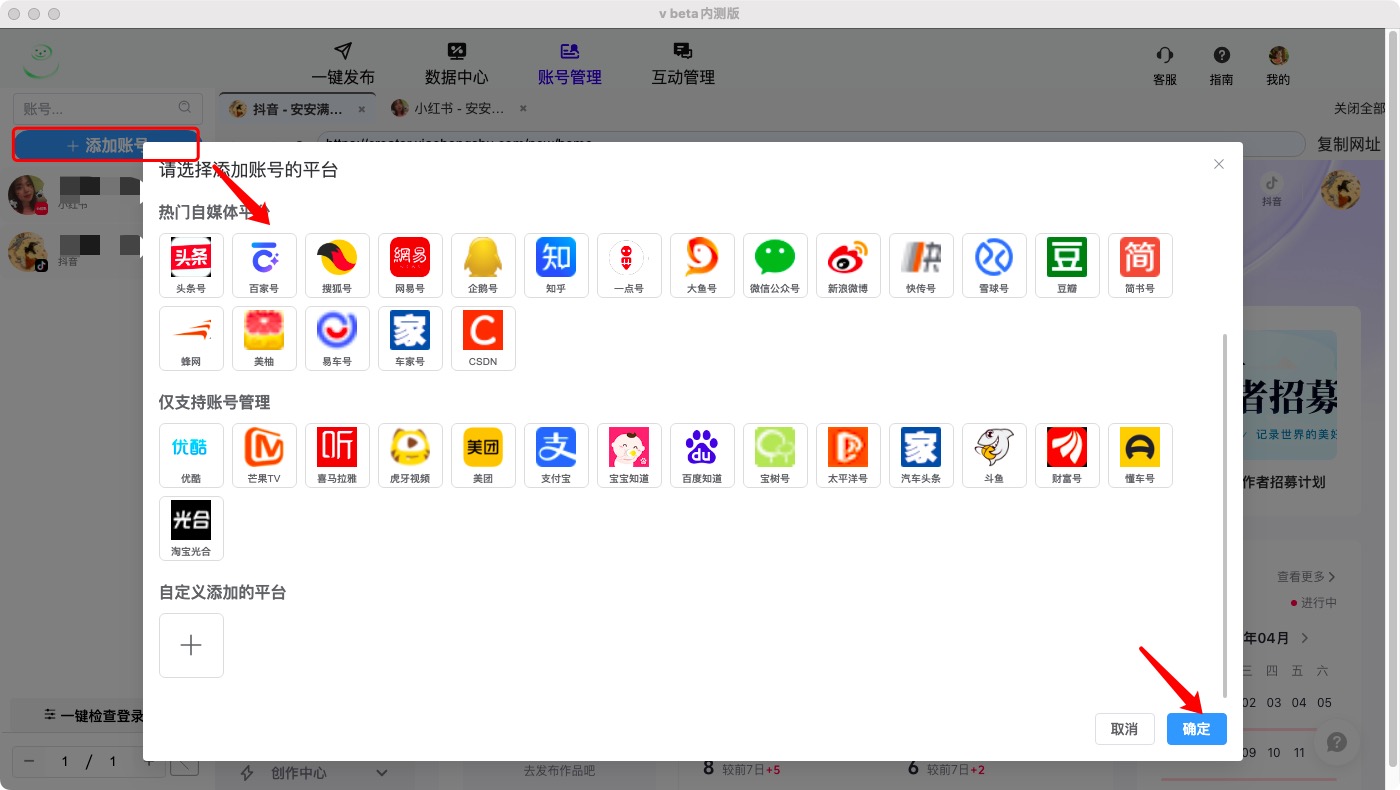The height and width of the screenshot is (790, 1400).
Task: Select the 财富号 platform icon
Action: click(1067, 455)
